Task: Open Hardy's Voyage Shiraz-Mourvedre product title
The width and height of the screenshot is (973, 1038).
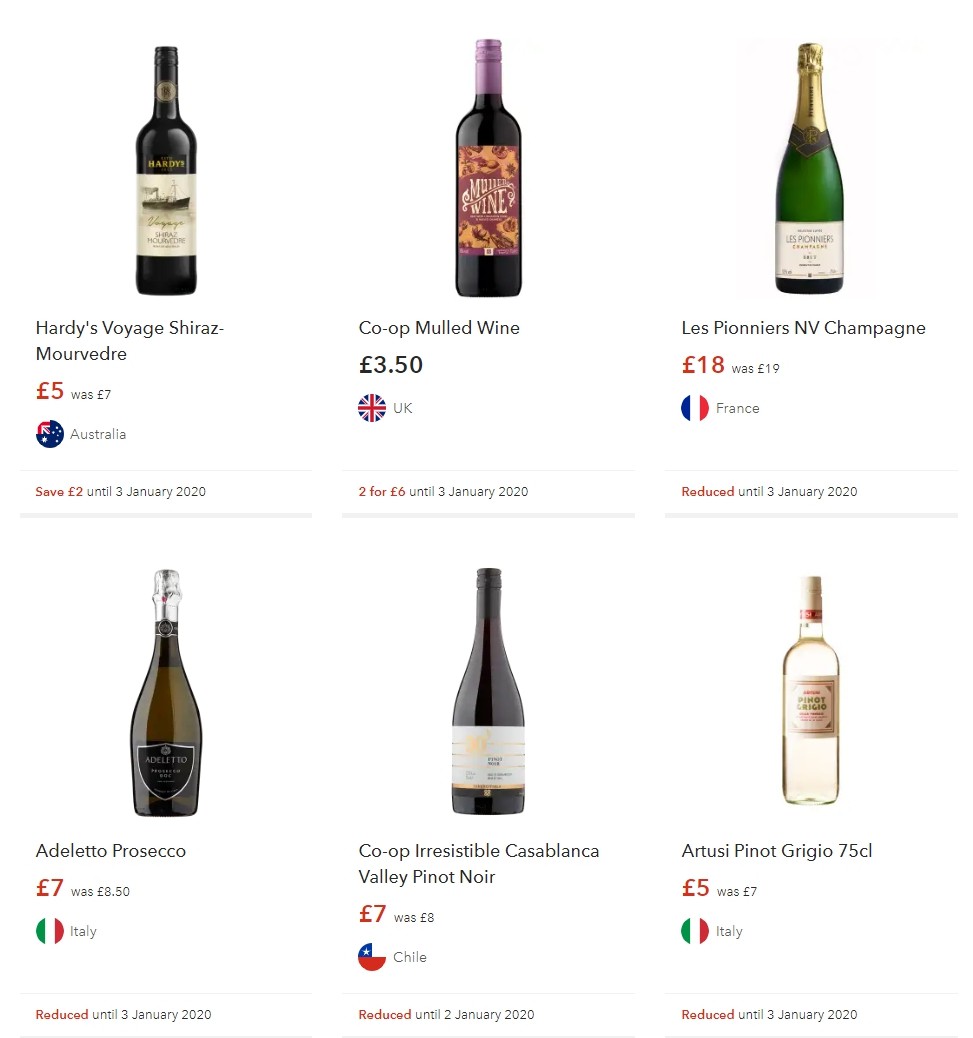Action: (x=129, y=341)
